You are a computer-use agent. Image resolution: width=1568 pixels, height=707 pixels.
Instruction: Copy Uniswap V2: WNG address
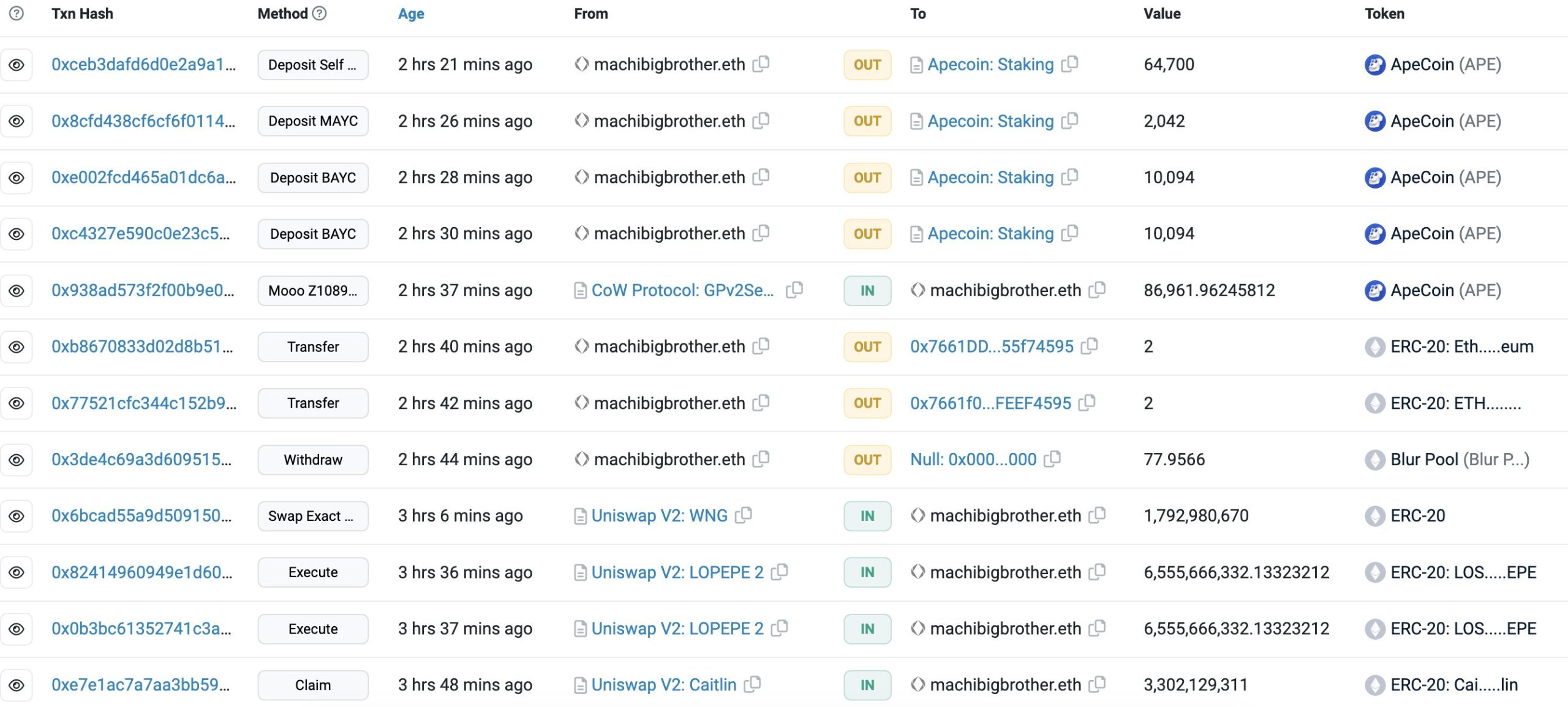click(x=744, y=515)
